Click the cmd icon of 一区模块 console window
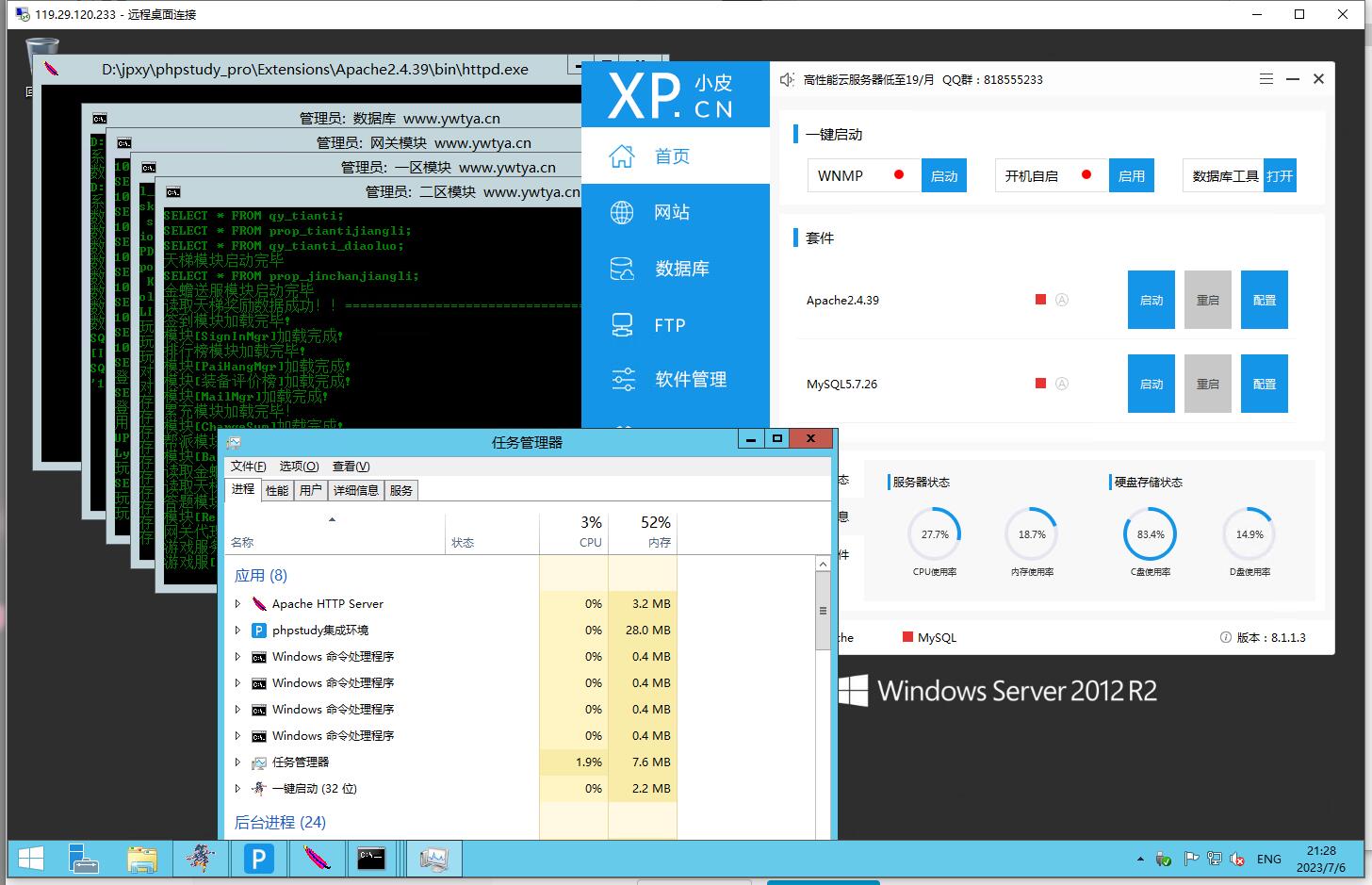The width and height of the screenshot is (1372, 885). coord(148,168)
